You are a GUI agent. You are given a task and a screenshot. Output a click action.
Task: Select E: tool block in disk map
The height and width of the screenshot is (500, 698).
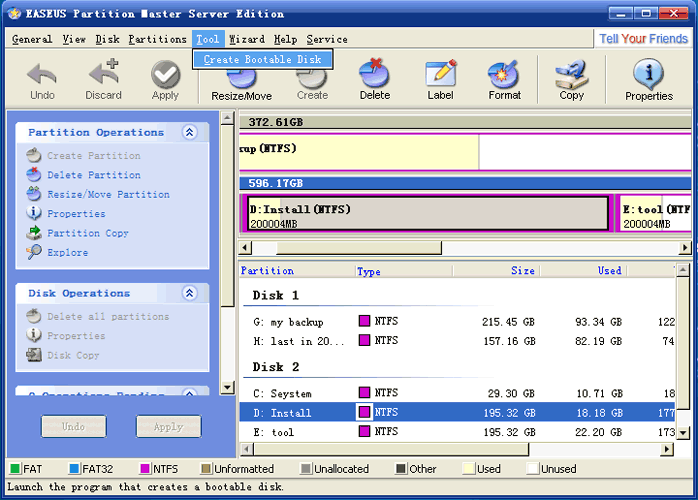(x=655, y=214)
